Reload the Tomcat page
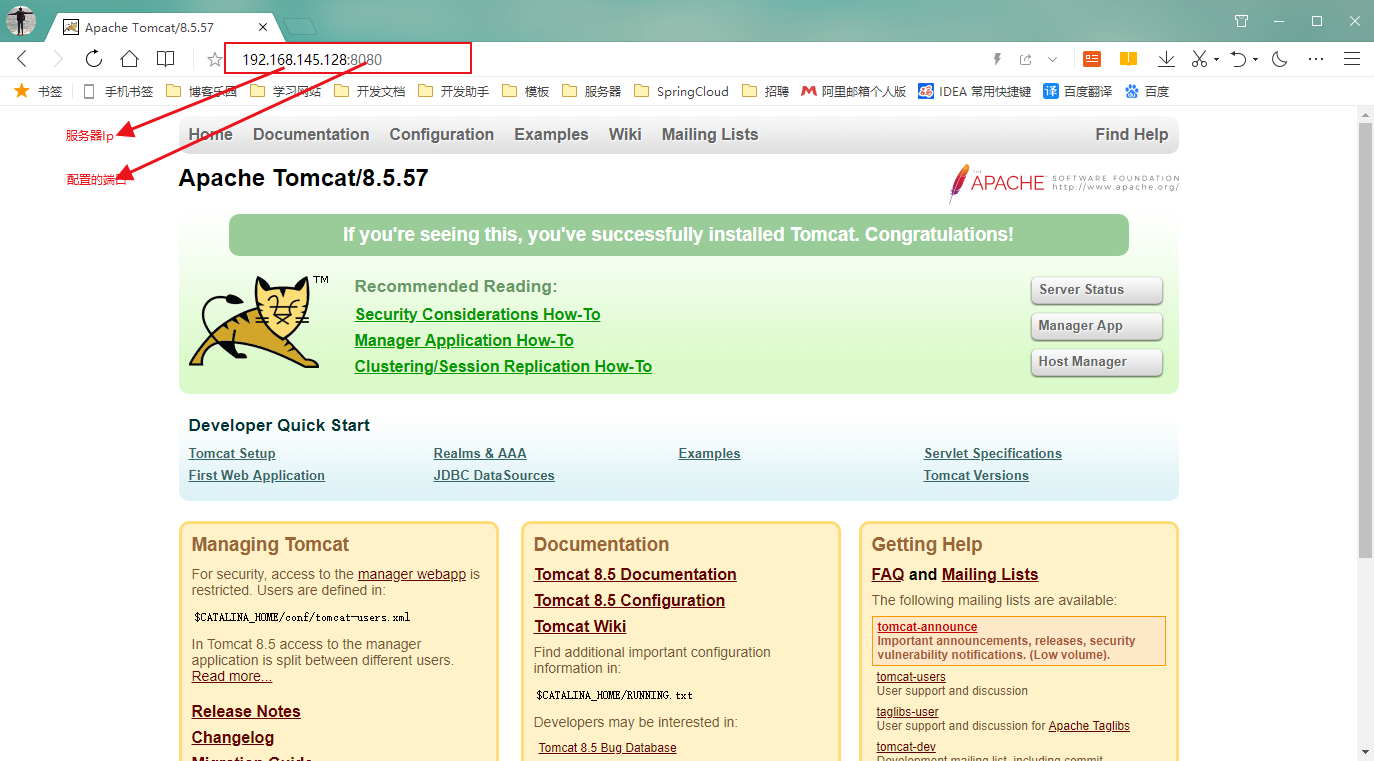This screenshot has height=761, width=1374. click(x=94, y=59)
